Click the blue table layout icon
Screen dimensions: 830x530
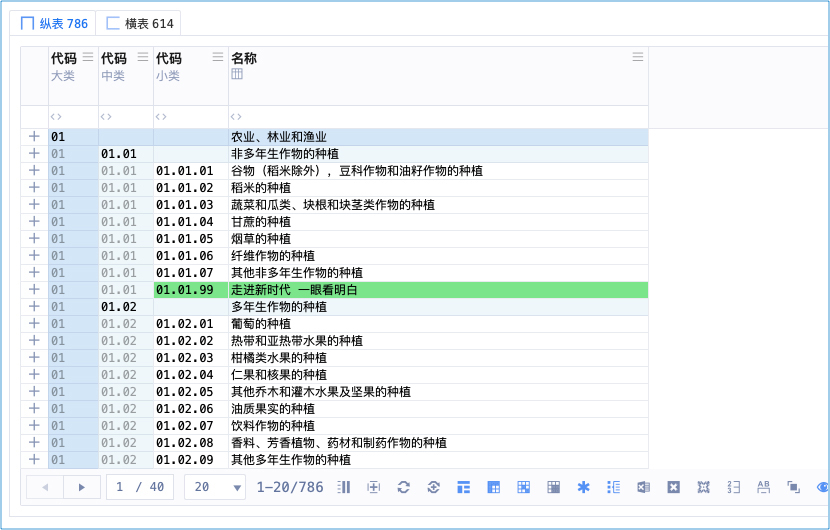(x=493, y=487)
